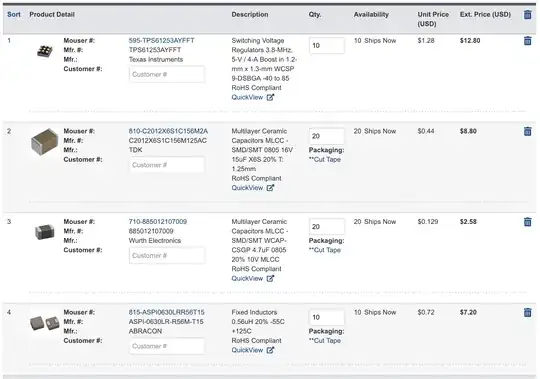Click manufacturer name TDK
The width and height of the screenshot is (540, 379).
[135, 150]
